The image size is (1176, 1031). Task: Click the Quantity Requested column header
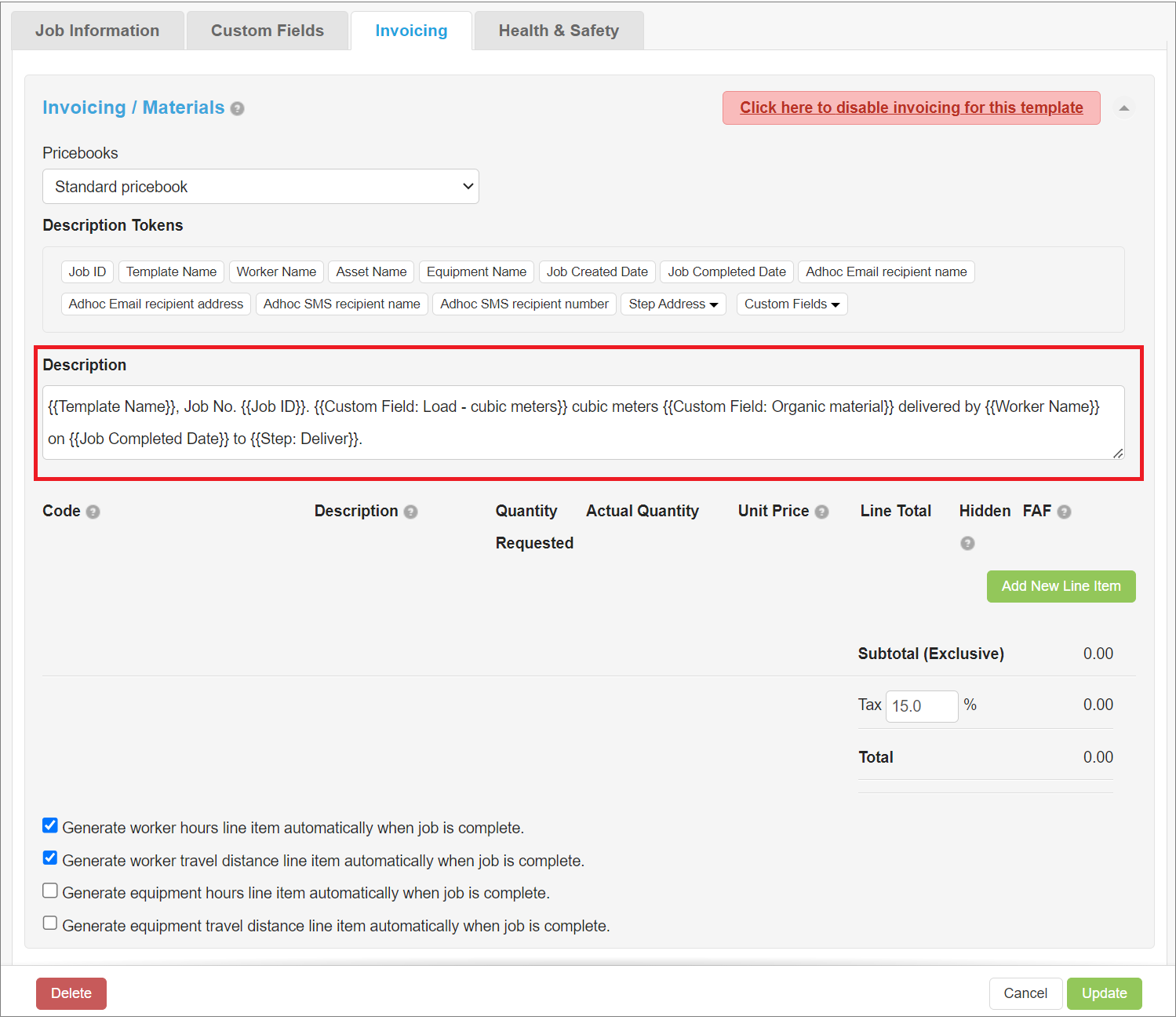[x=534, y=527]
